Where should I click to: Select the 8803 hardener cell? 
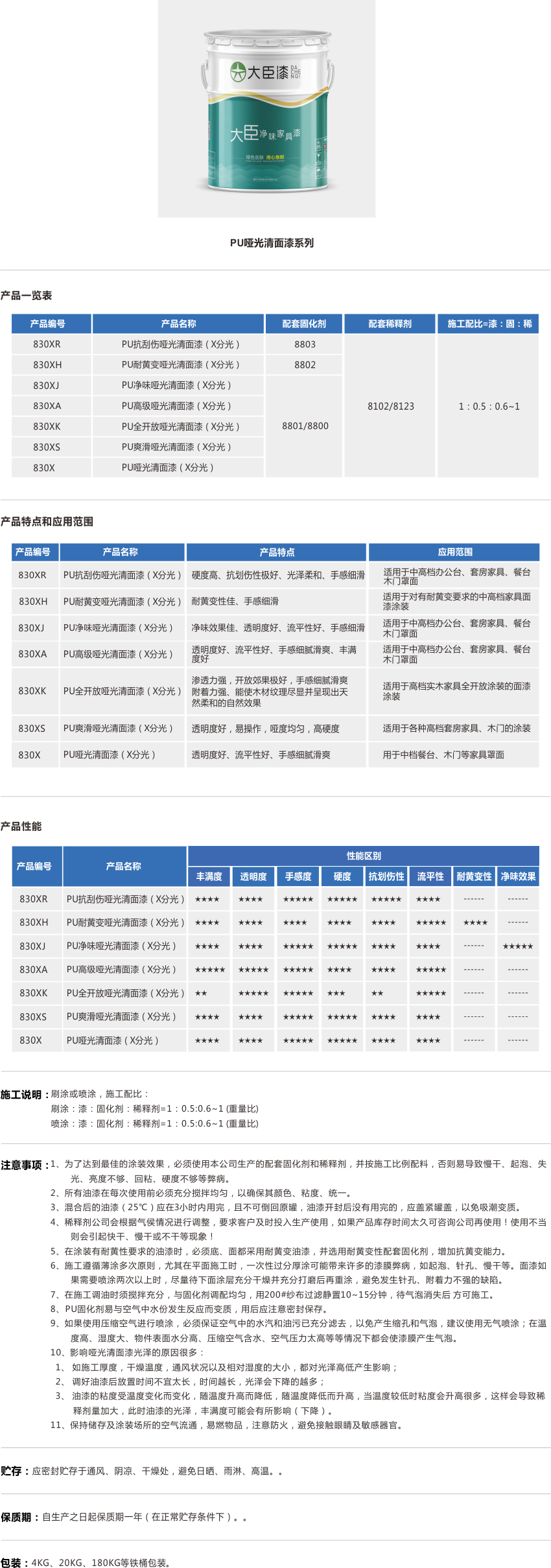coord(305,344)
